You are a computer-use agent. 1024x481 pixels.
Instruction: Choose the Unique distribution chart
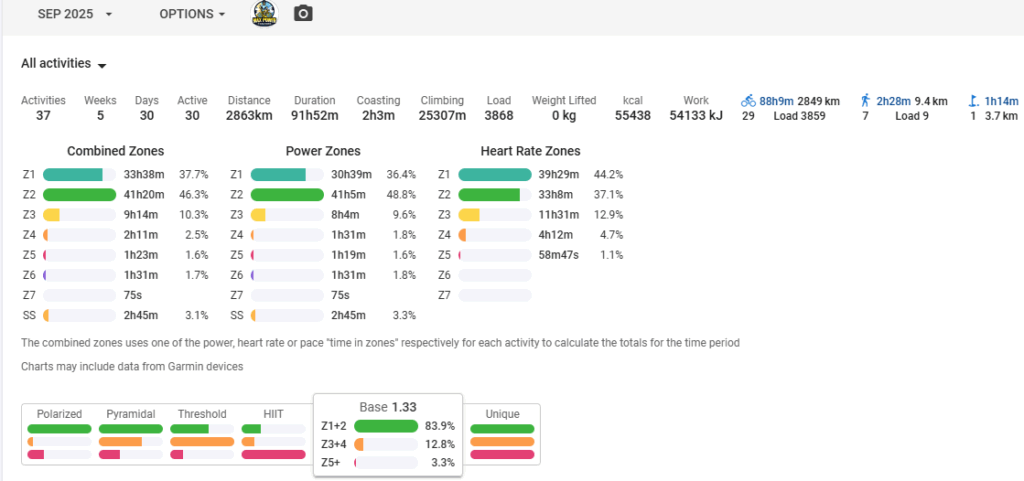(502, 435)
